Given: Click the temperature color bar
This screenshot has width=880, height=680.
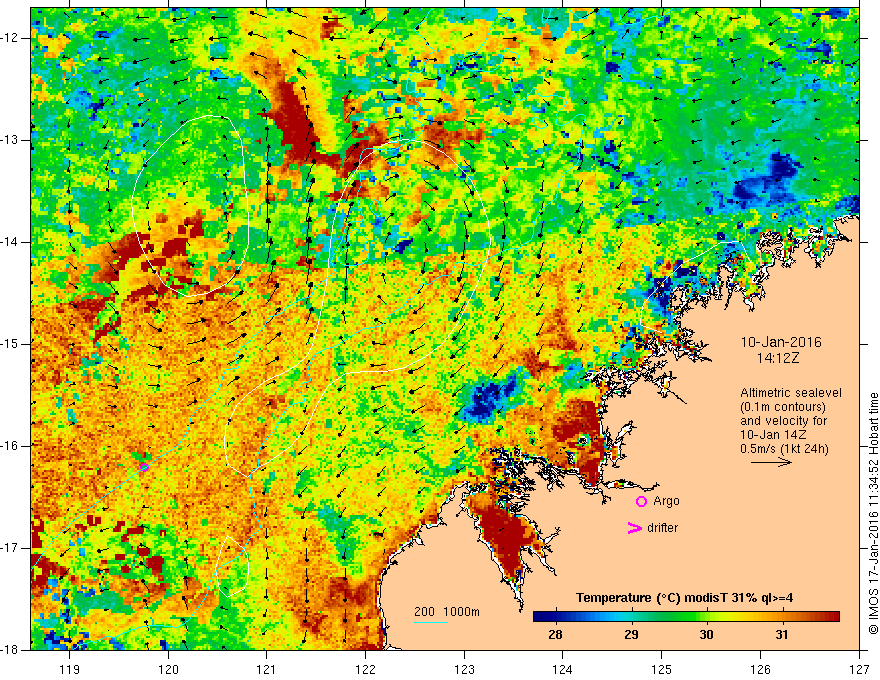Looking at the screenshot, I should pyautogui.click(x=686, y=617).
